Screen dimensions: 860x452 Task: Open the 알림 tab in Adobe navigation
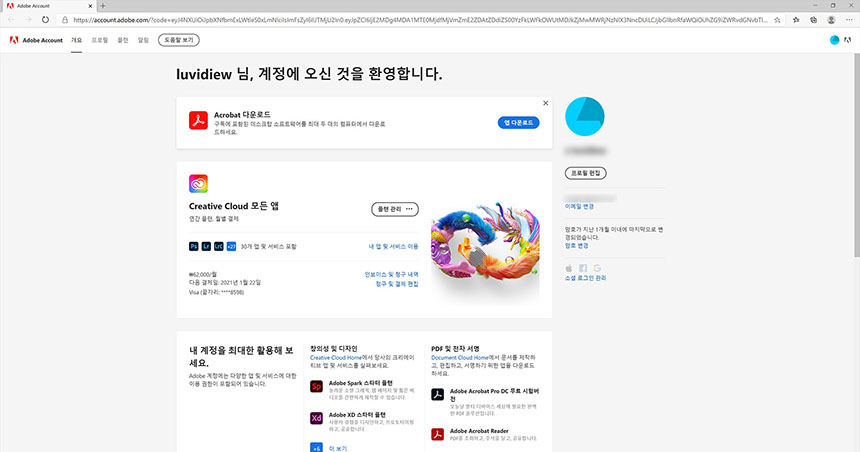(x=143, y=41)
